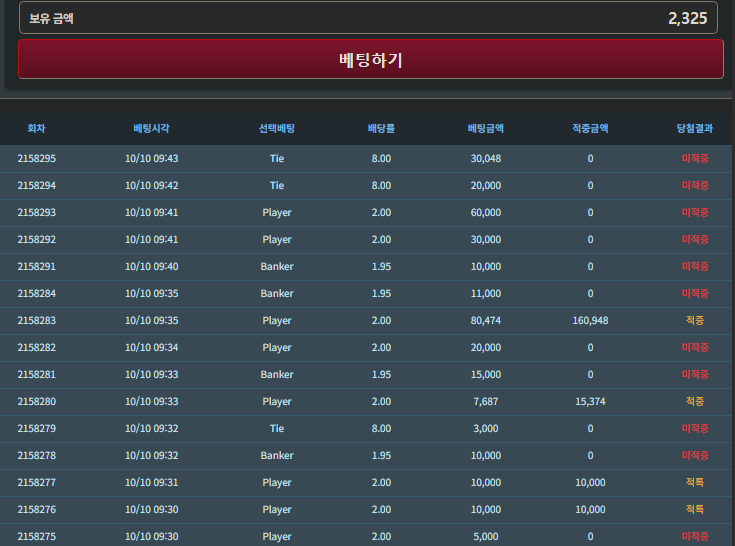Select round number 2158282
Viewport: 735px width, 546px height.
tap(37, 347)
